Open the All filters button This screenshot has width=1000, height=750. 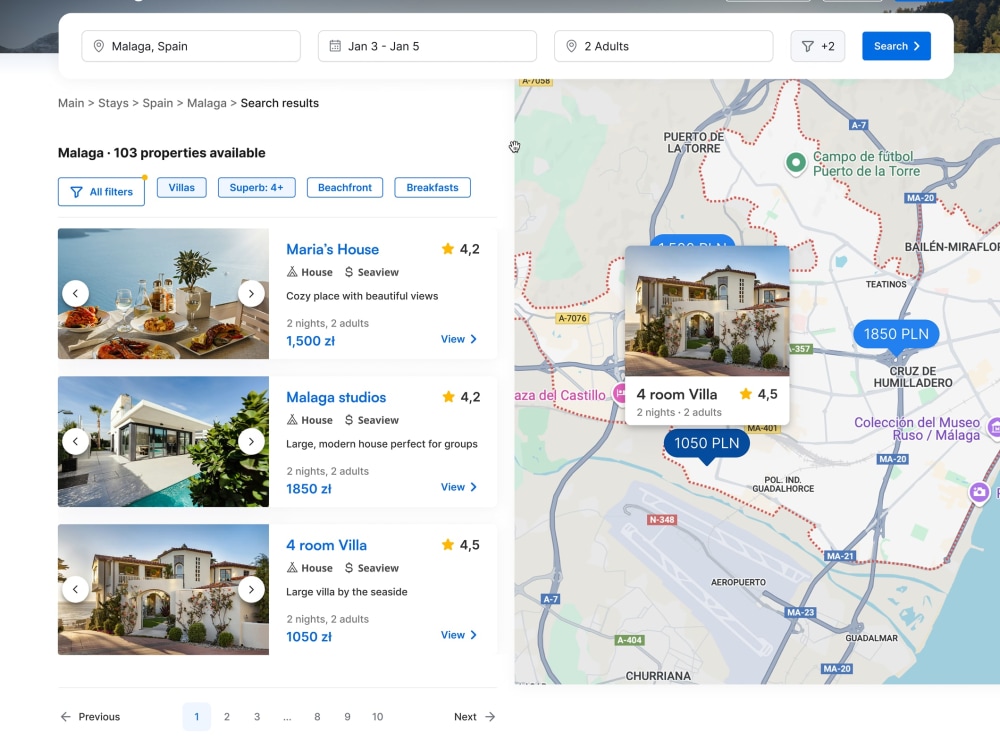tap(101, 191)
